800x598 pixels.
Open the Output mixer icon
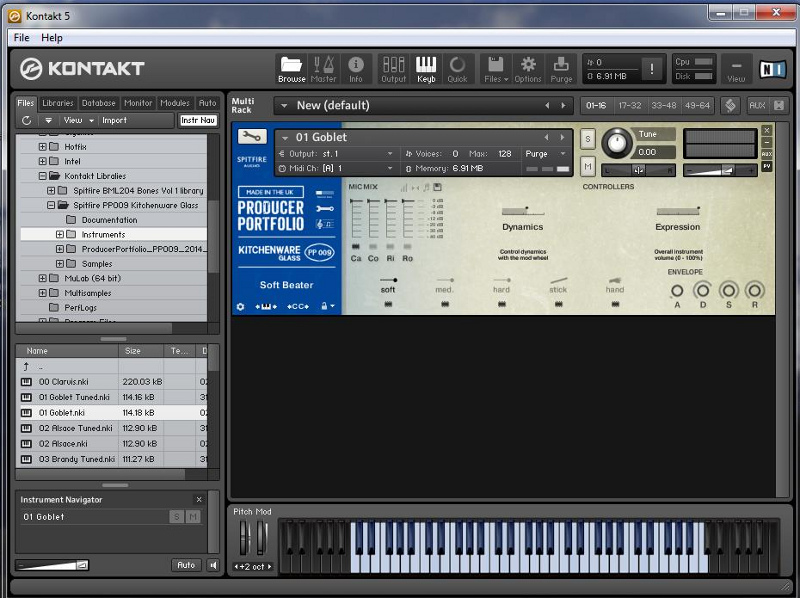[393, 69]
